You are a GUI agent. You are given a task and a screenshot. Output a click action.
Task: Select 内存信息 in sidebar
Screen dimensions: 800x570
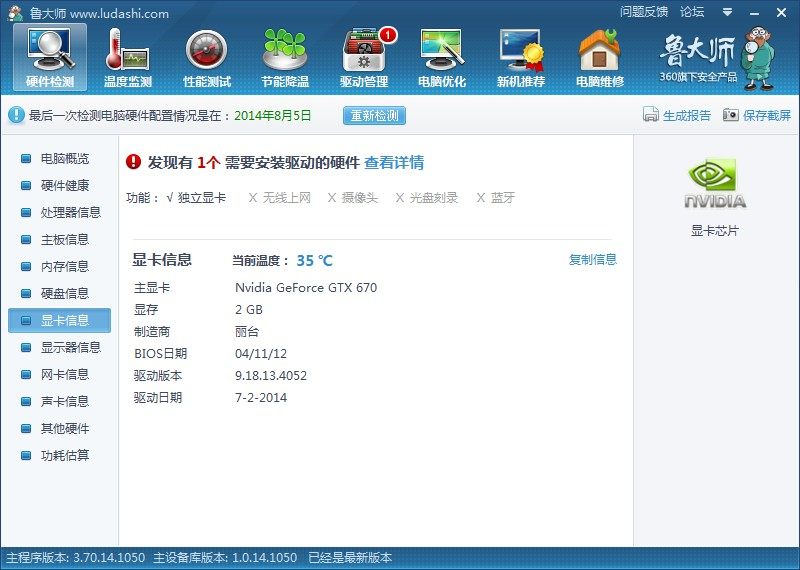click(64, 266)
